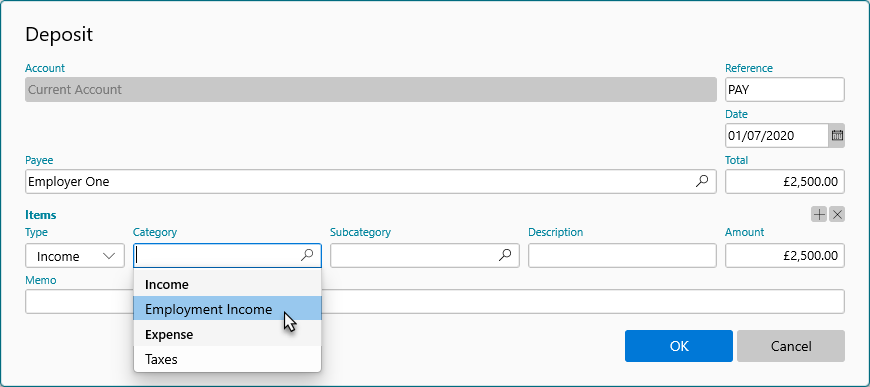Click the Deposit dialog title
Screen dimensions: 870x387
pyautogui.click(x=59, y=34)
